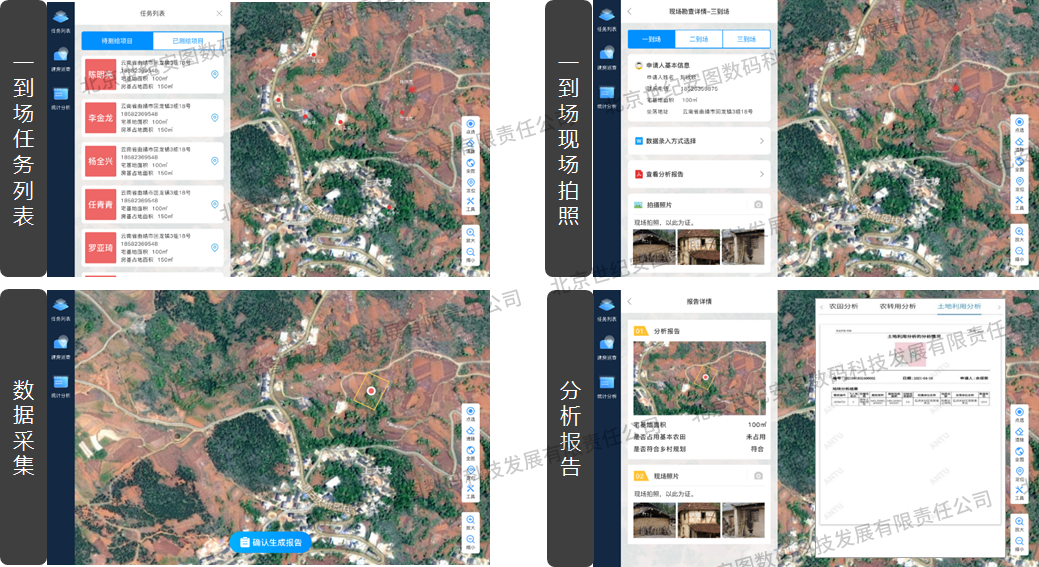Locate 李金龙's parcel with the pin icon
1039x567 pixels.
coord(215,118)
